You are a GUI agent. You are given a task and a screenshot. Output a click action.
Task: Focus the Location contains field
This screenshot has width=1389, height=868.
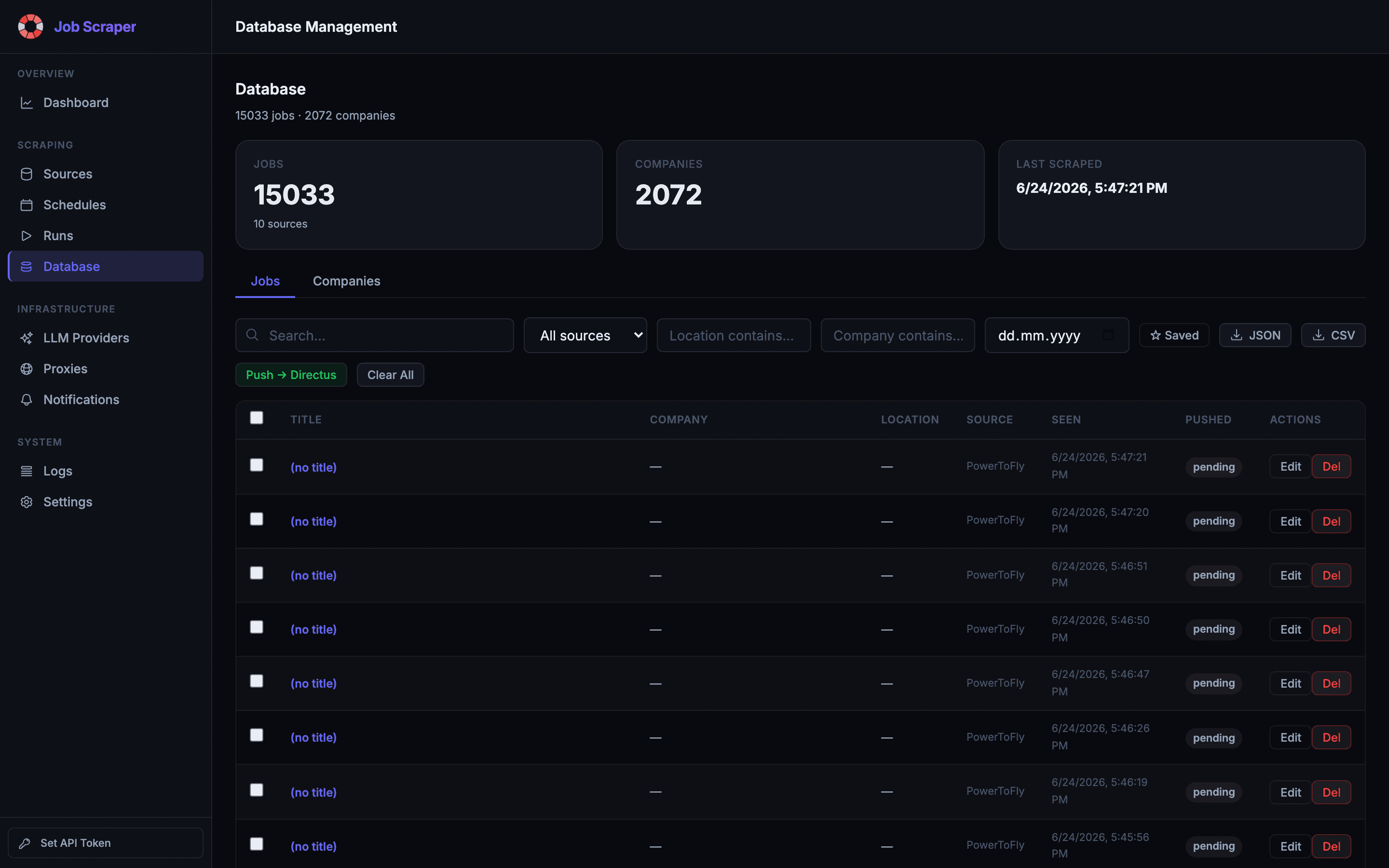coord(734,335)
